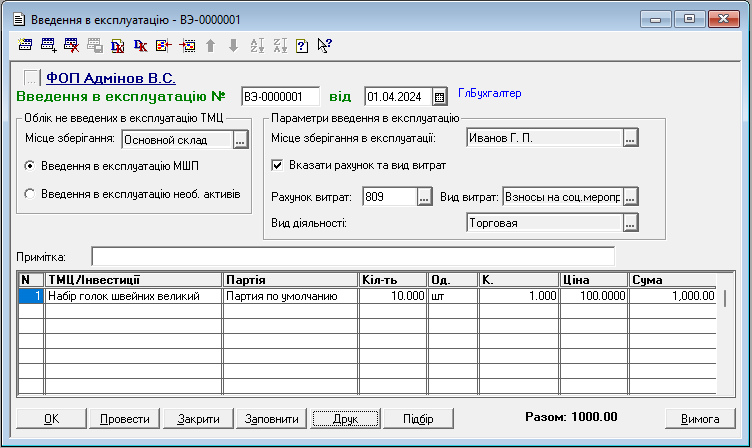Click the 'Заповнити' button

[x=271, y=418]
